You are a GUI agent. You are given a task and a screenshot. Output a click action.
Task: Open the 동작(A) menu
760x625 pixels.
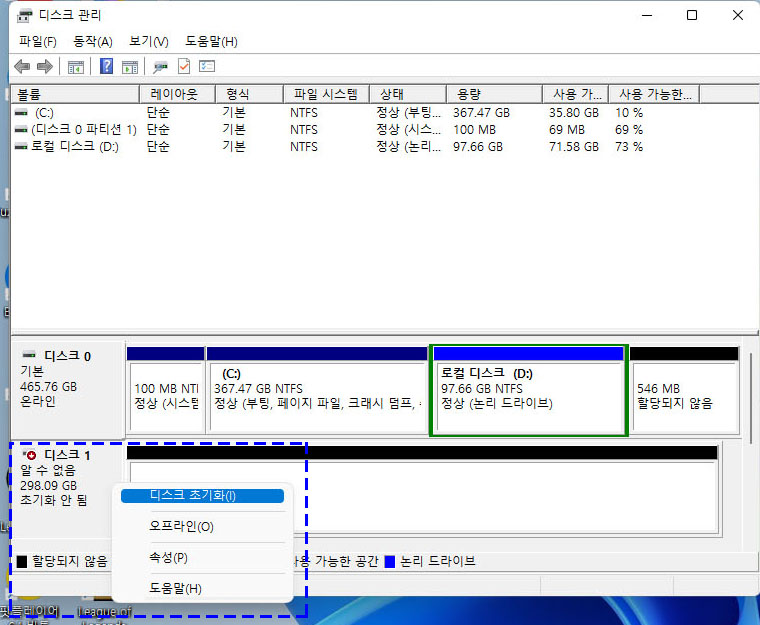pyautogui.click(x=93, y=42)
